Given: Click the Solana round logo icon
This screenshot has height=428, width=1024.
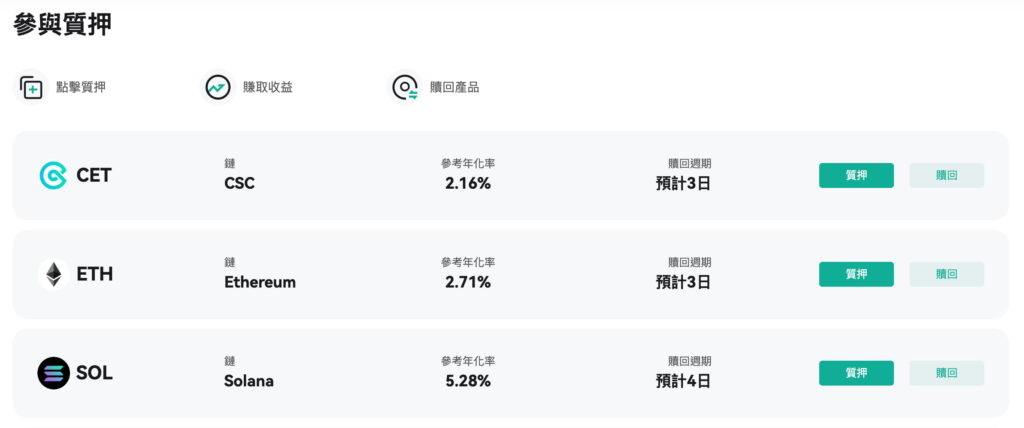Looking at the screenshot, I should pos(53,373).
